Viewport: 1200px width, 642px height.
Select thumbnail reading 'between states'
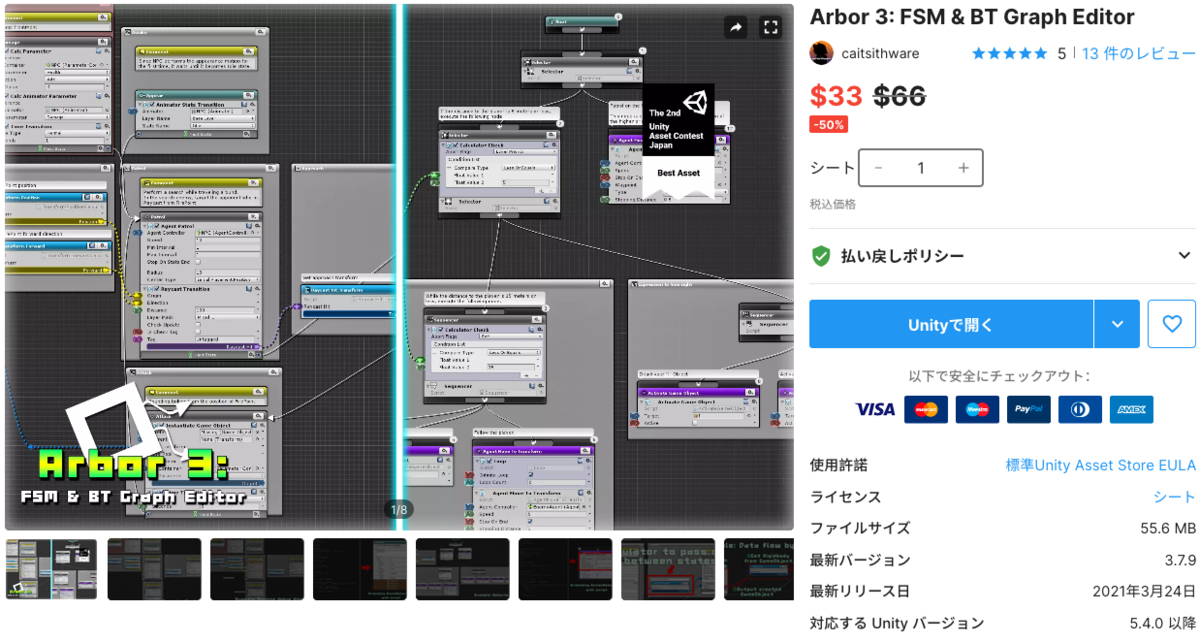point(667,570)
